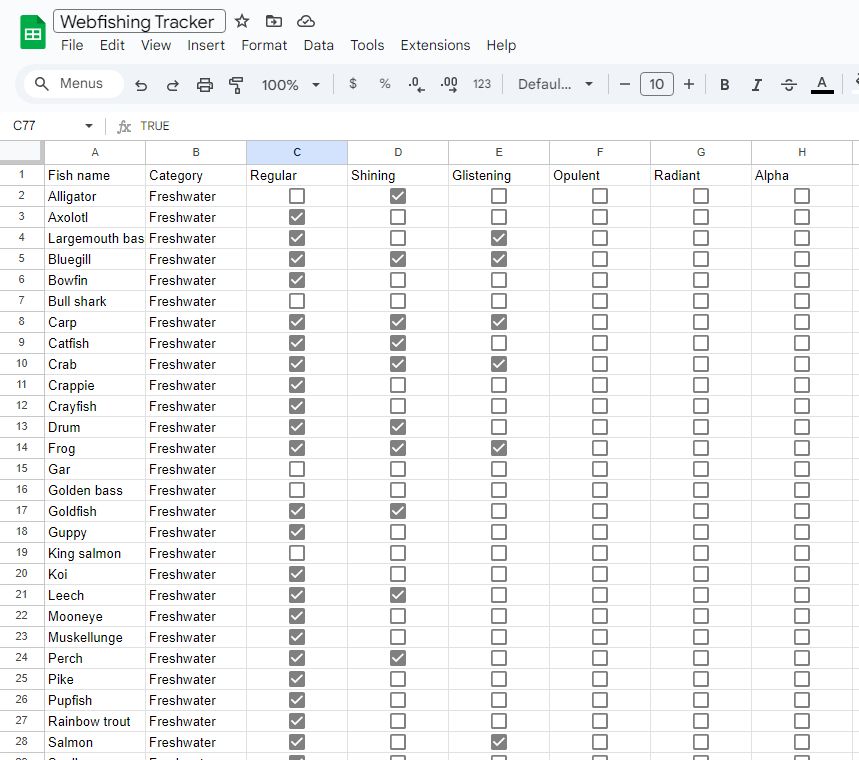Format as percent
This screenshot has height=760, width=859.
click(x=385, y=83)
